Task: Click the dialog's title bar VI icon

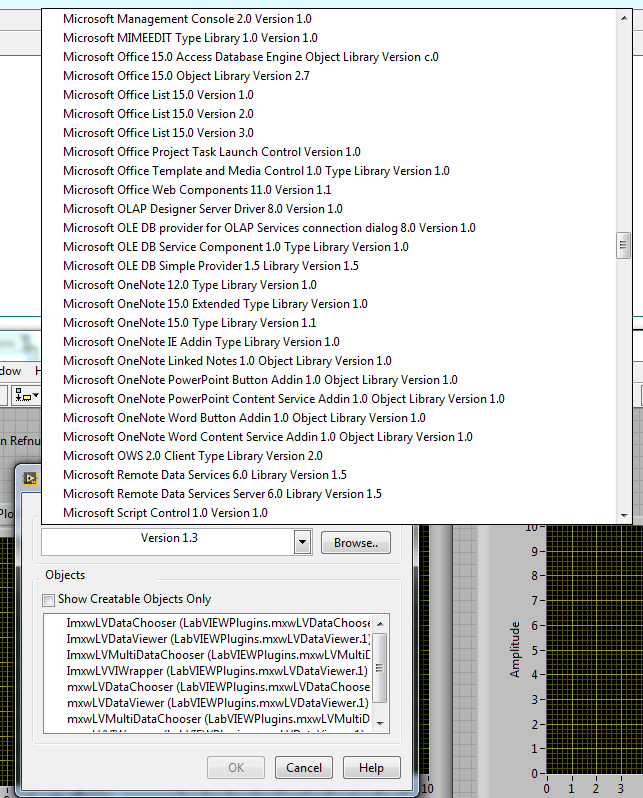Action: tap(30, 478)
